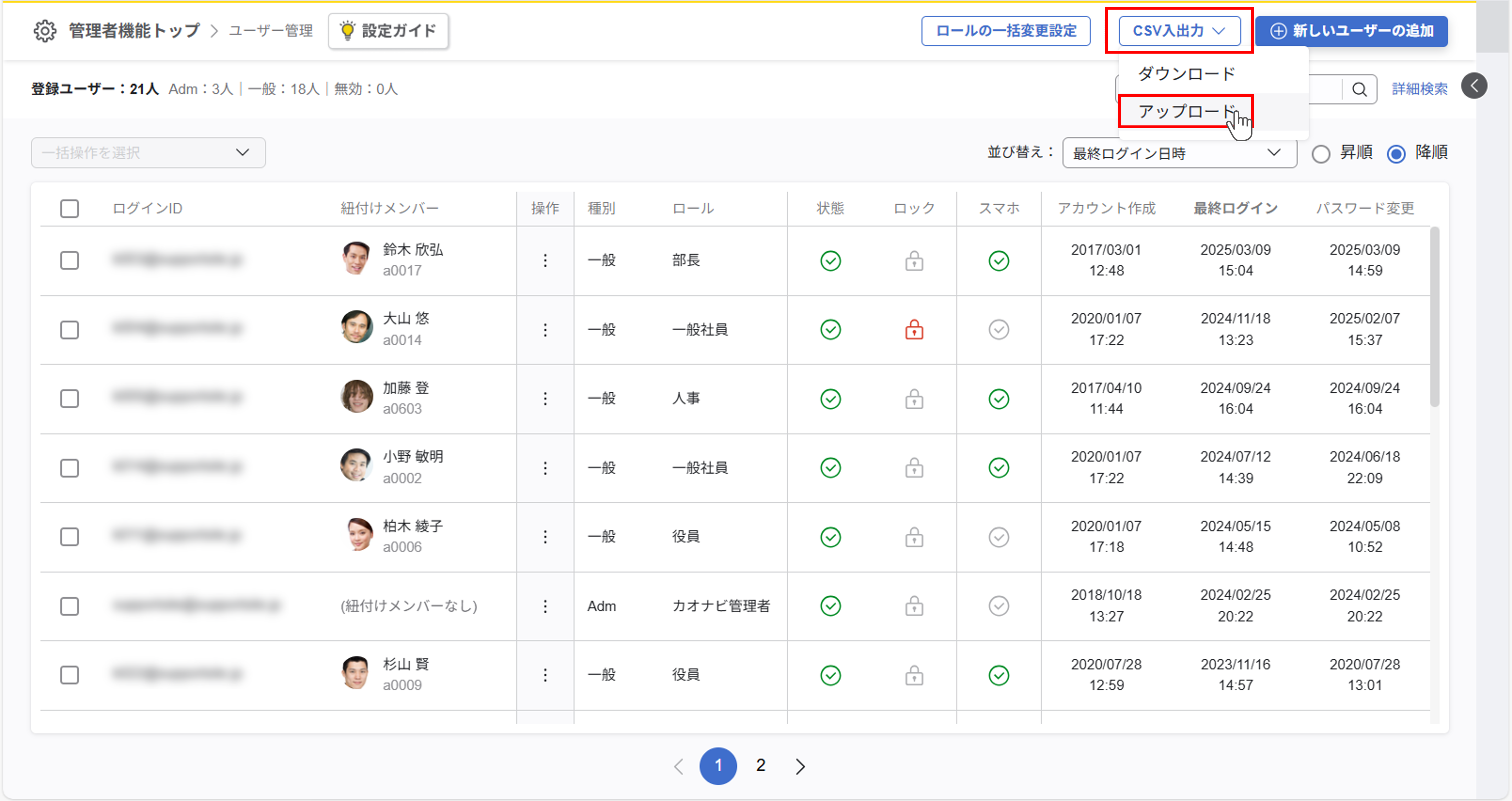Screen dimensions: 1512x801
Task: Click the green status check for 加藤 登
Action: [x=830, y=399]
